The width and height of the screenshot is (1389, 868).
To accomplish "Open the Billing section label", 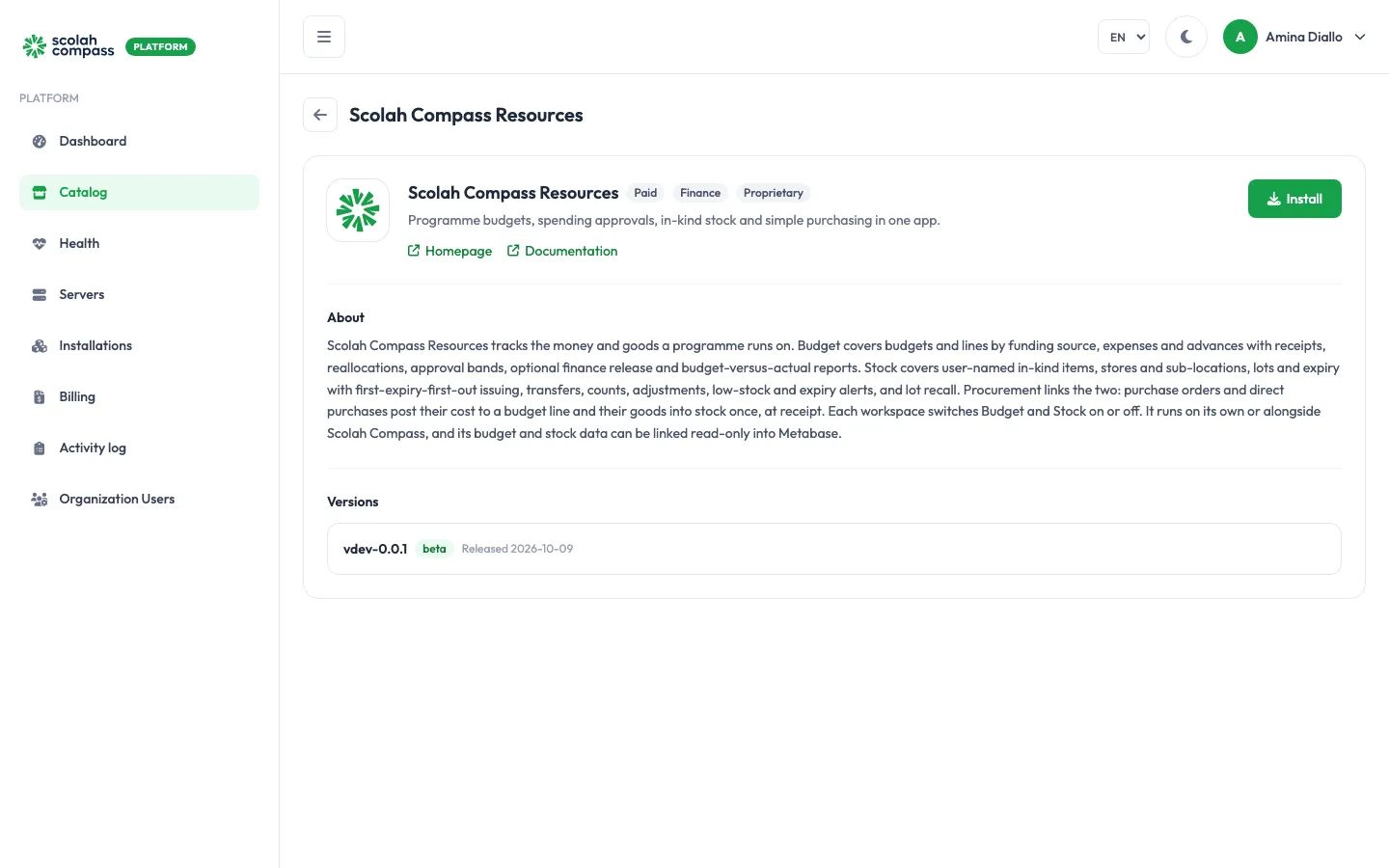I will [77, 396].
